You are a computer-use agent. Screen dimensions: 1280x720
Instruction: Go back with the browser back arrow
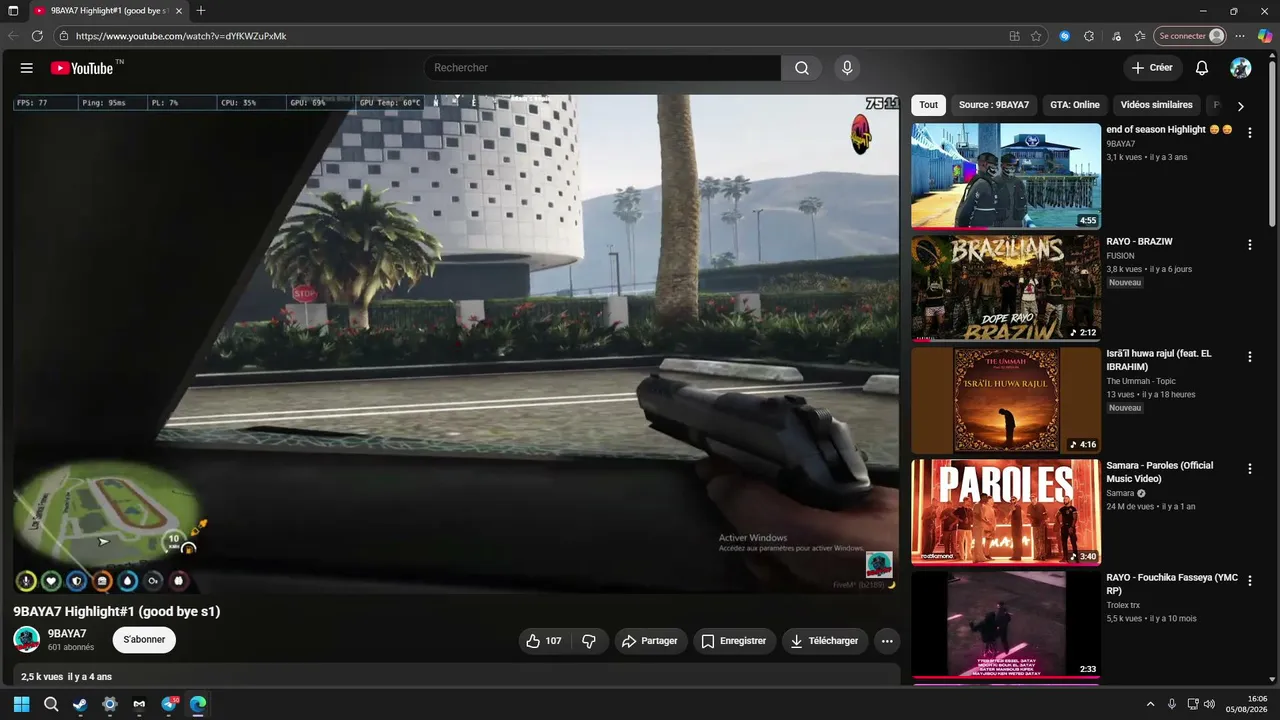point(13,36)
